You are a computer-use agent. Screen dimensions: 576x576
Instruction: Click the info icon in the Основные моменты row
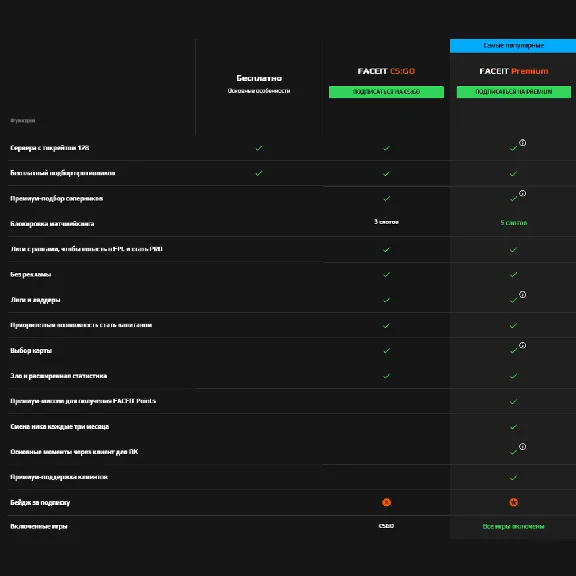tap(522, 446)
